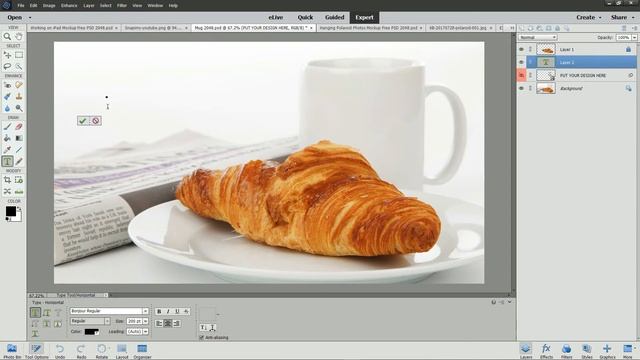Open the Filters panel
Viewport: 640px width, 360px height.
coord(566,351)
